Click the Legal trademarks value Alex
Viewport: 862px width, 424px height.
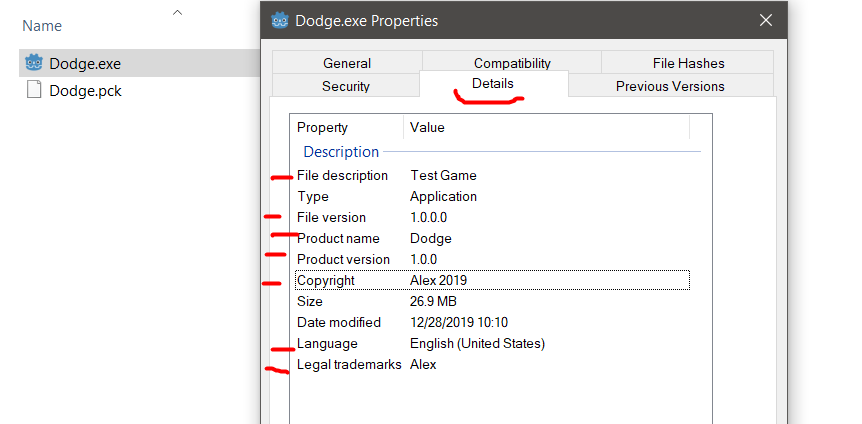(x=423, y=365)
